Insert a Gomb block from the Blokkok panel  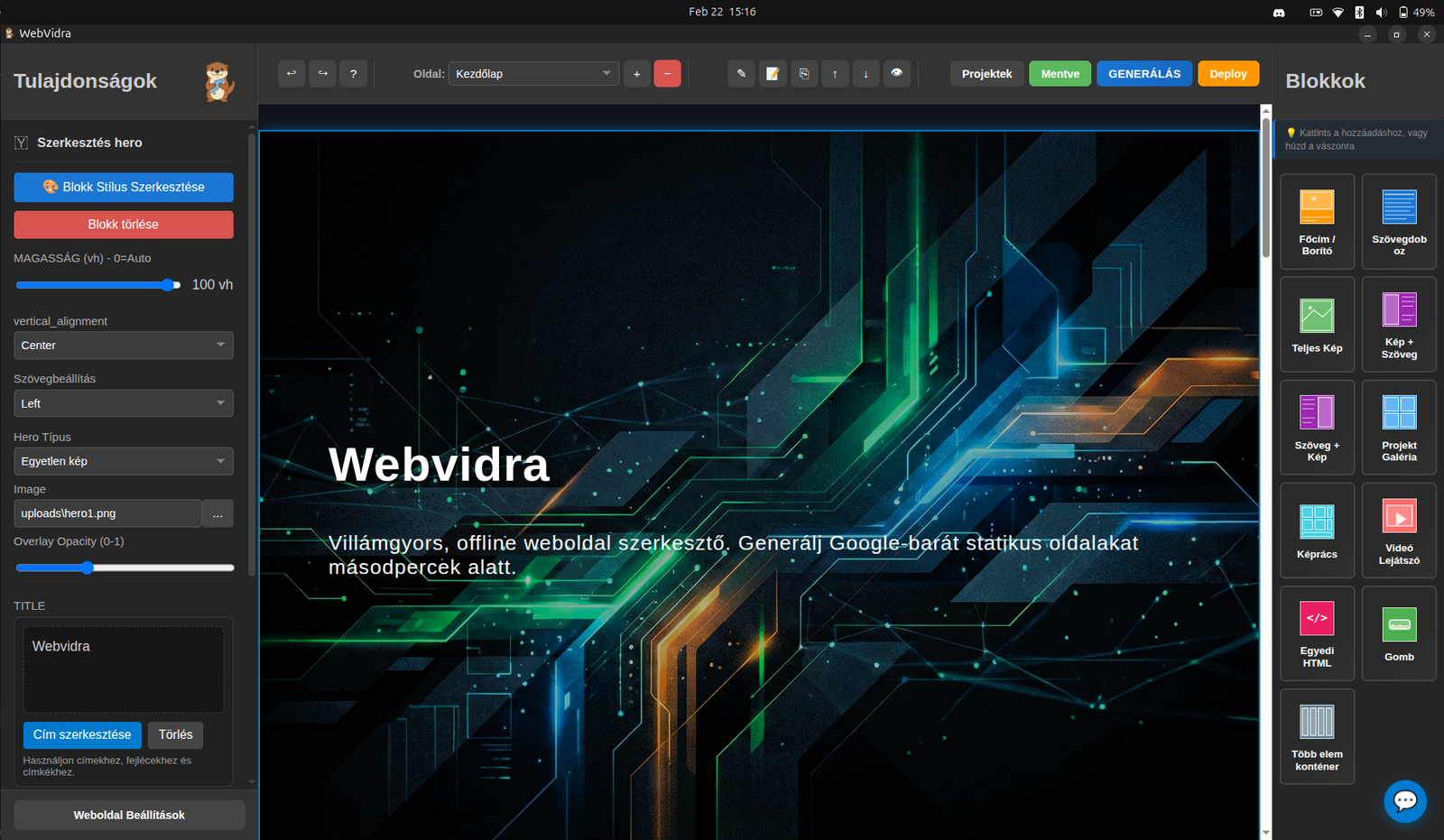1399,632
